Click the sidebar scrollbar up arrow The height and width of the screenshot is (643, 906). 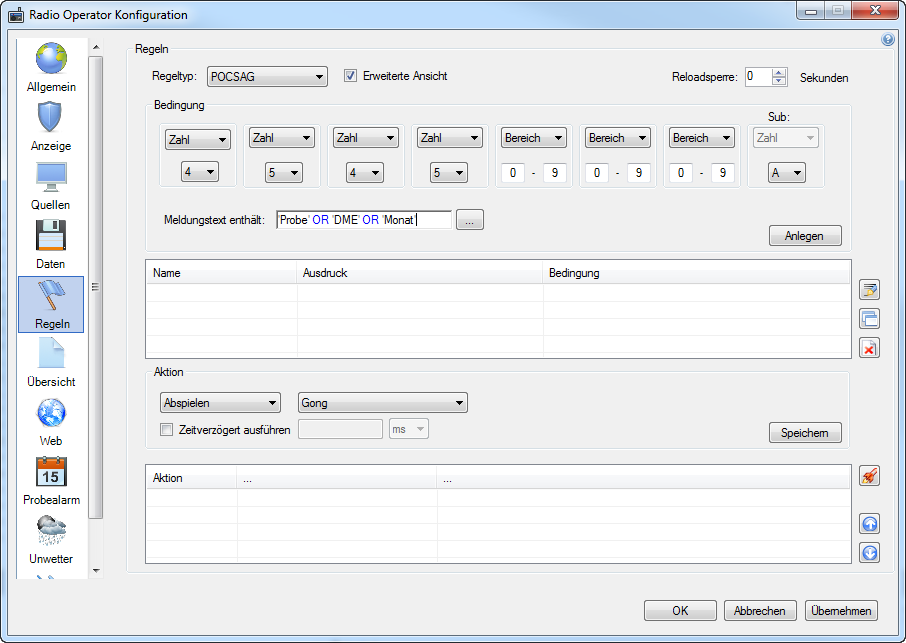[96, 47]
